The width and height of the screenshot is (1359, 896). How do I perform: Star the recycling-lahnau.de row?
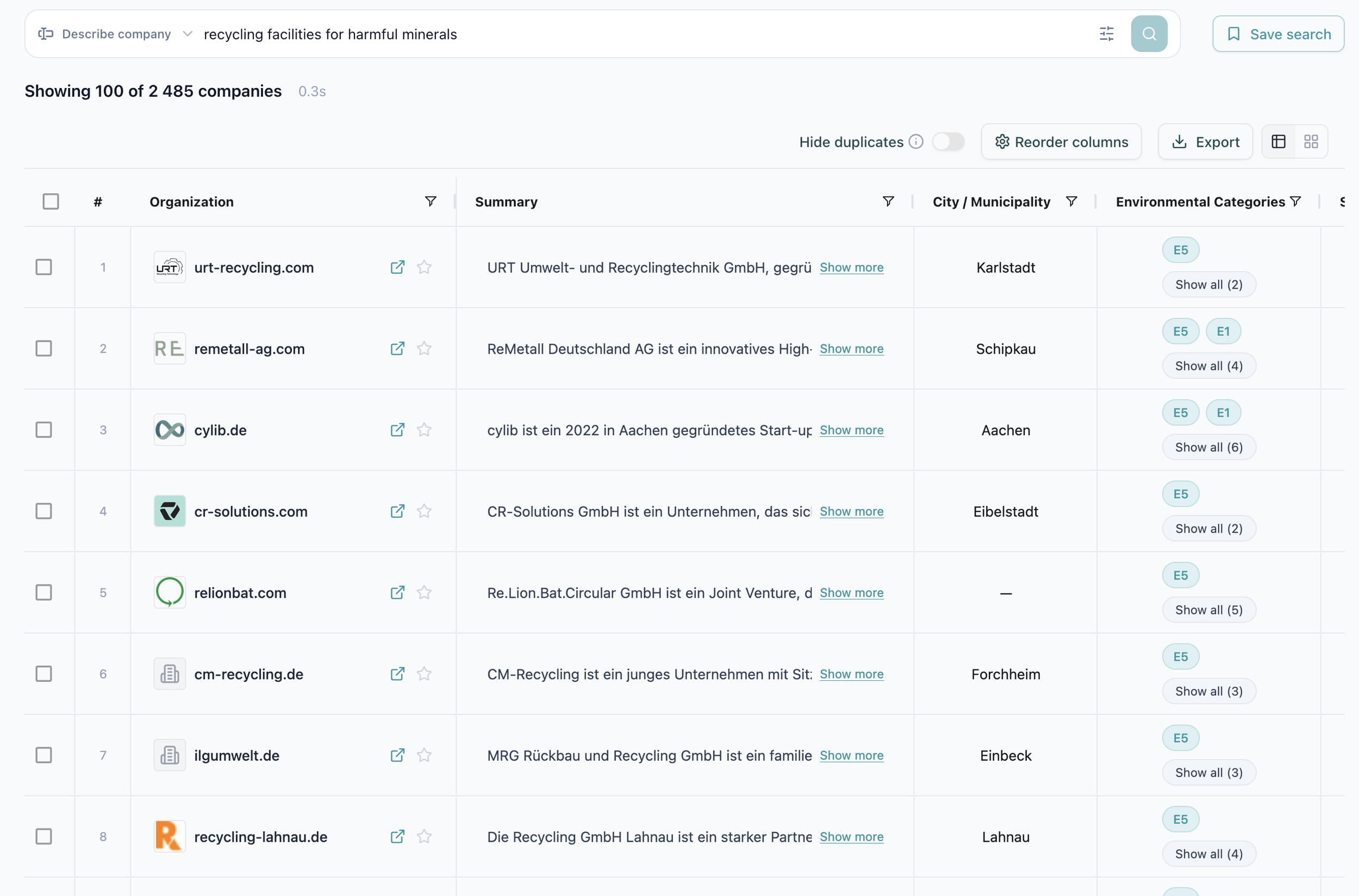pyautogui.click(x=423, y=837)
